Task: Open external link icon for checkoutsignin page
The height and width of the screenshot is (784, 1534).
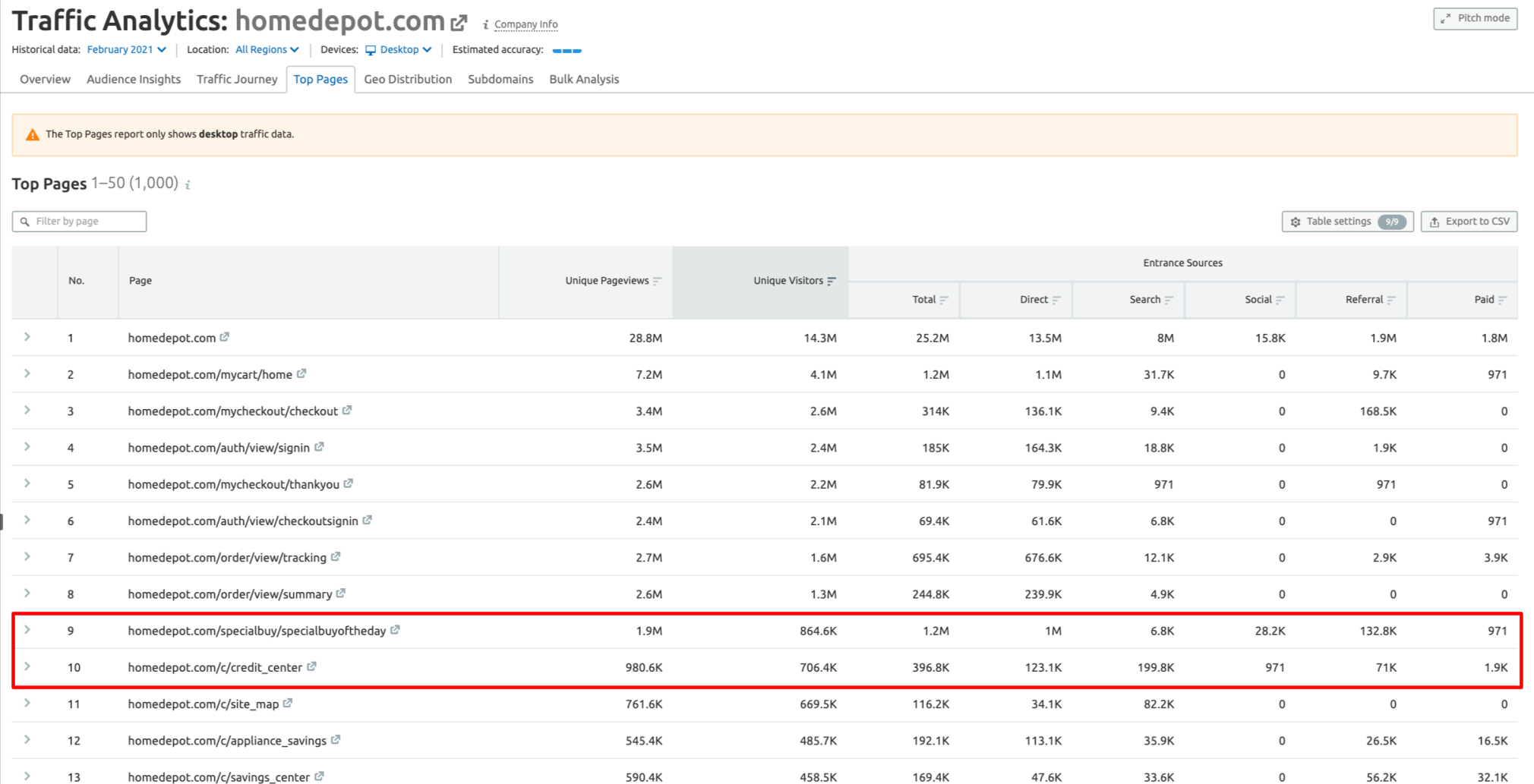Action: click(x=368, y=520)
